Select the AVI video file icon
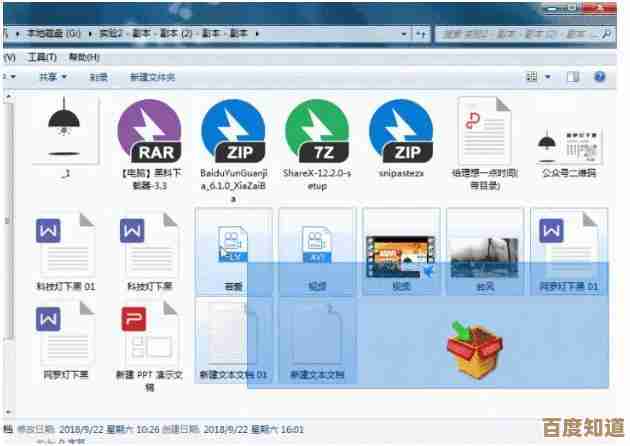Screen dimensions: 630x446 point(317,244)
